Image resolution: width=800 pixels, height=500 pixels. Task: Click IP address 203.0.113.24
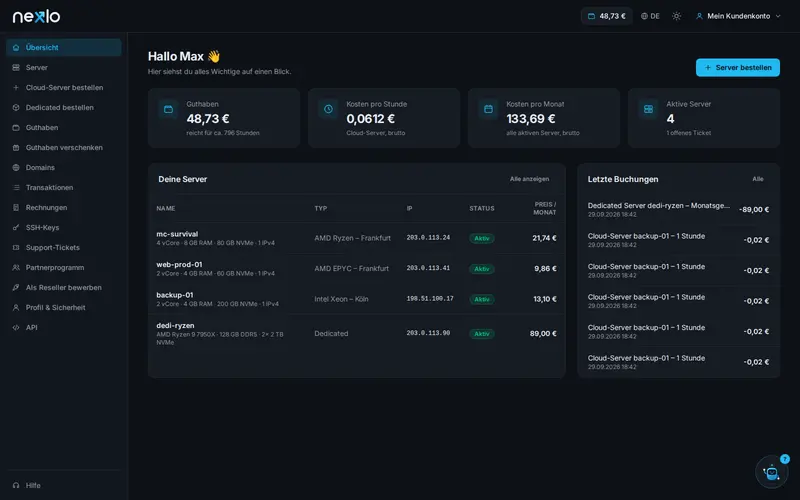(x=428, y=238)
